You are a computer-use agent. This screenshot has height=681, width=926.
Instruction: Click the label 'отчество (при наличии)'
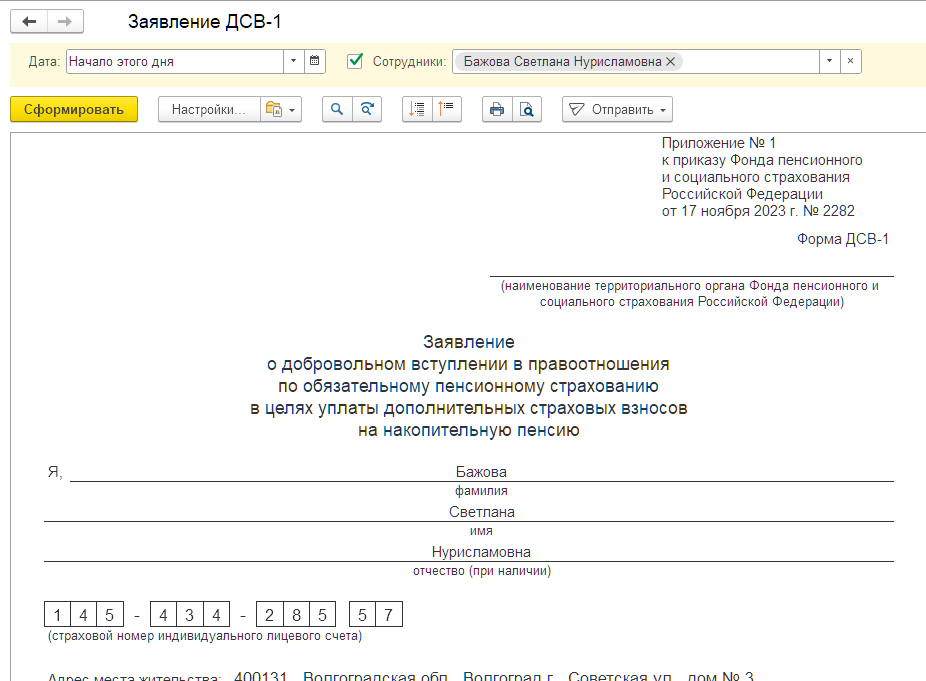click(x=482, y=571)
